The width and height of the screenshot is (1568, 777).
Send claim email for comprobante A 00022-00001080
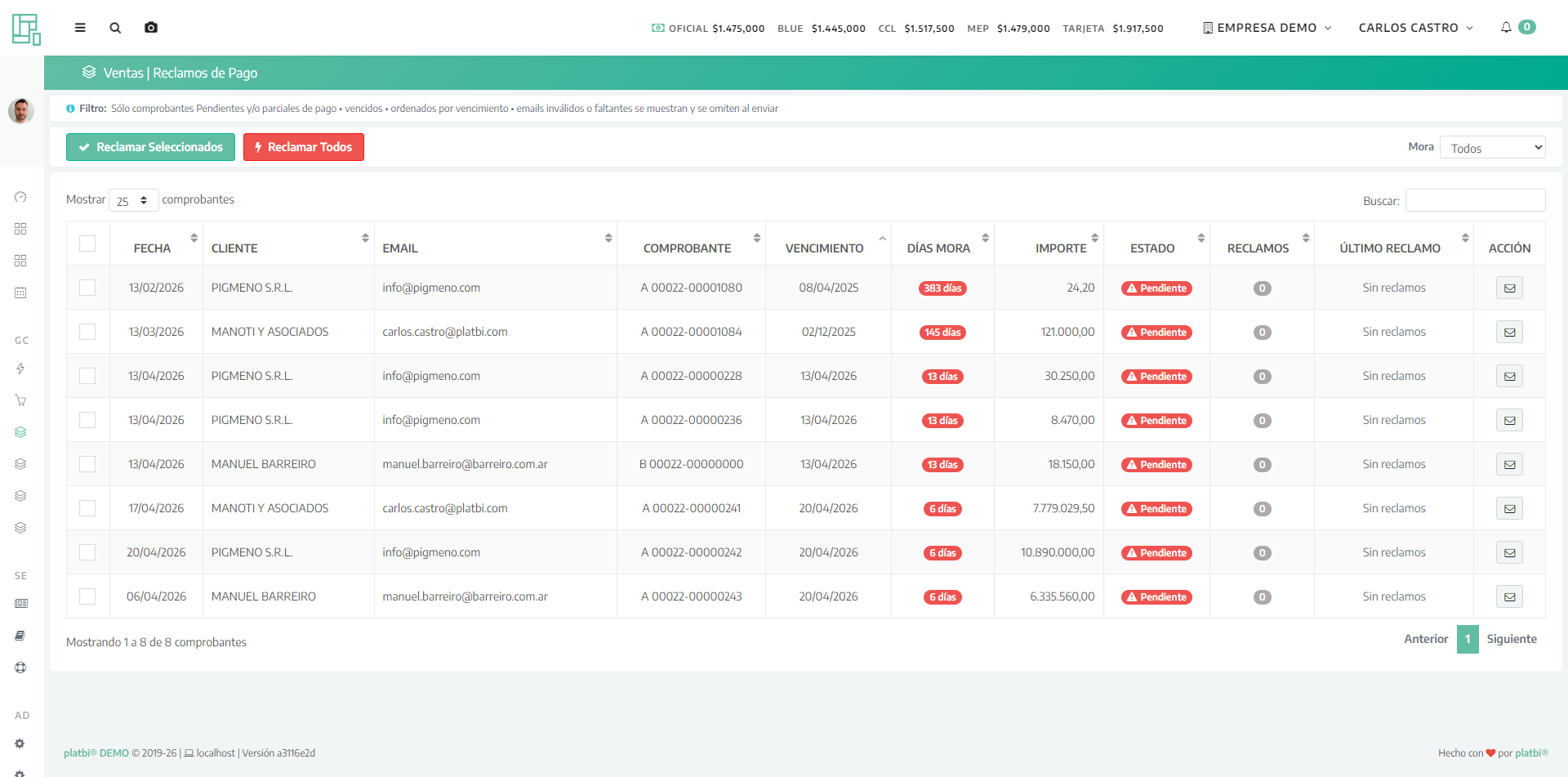1509,288
